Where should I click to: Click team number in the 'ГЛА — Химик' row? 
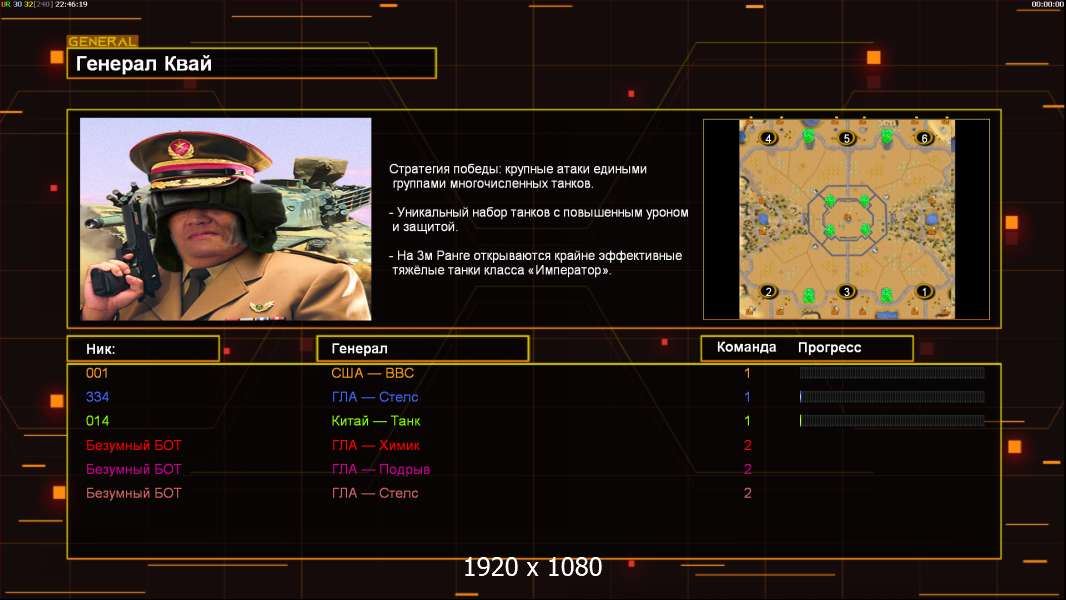[747, 445]
